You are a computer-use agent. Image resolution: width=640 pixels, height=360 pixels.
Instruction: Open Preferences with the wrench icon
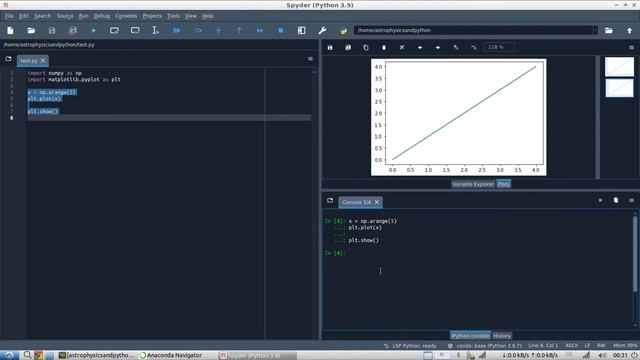(322, 31)
